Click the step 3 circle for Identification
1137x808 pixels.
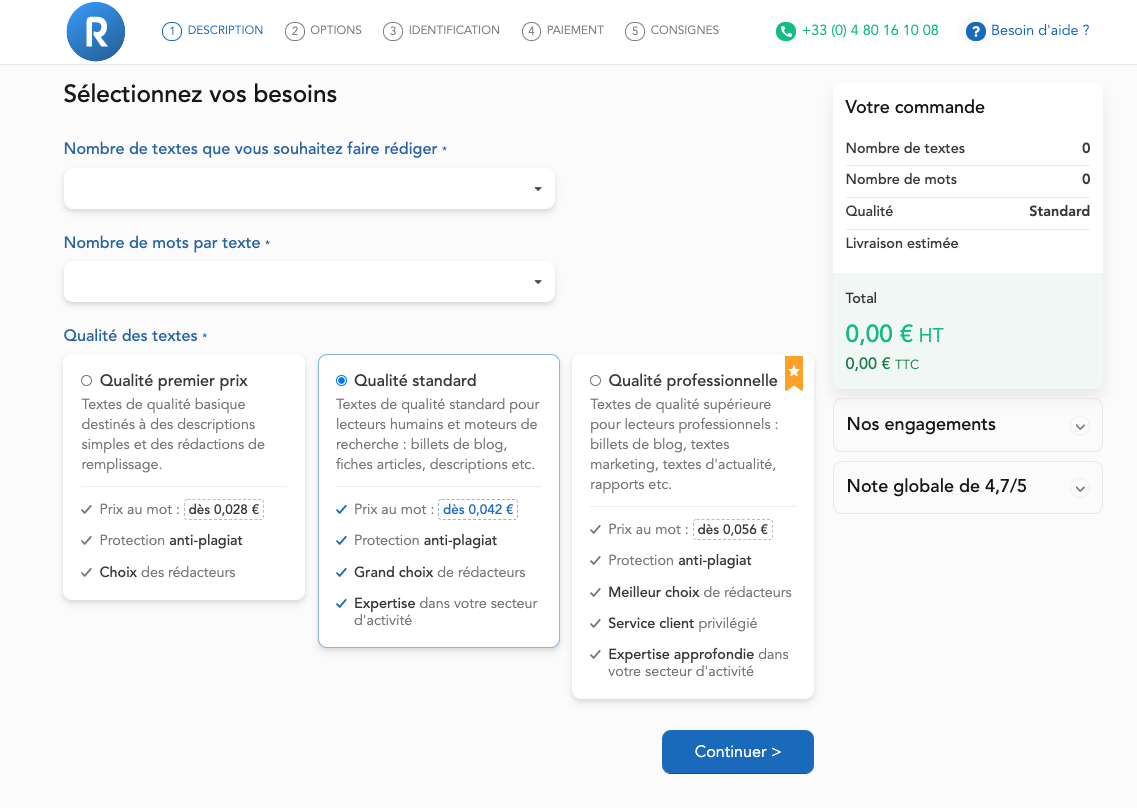[x=392, y=31]
